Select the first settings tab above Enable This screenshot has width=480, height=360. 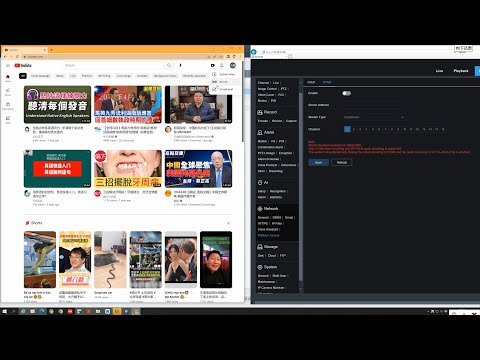(311, 82)
